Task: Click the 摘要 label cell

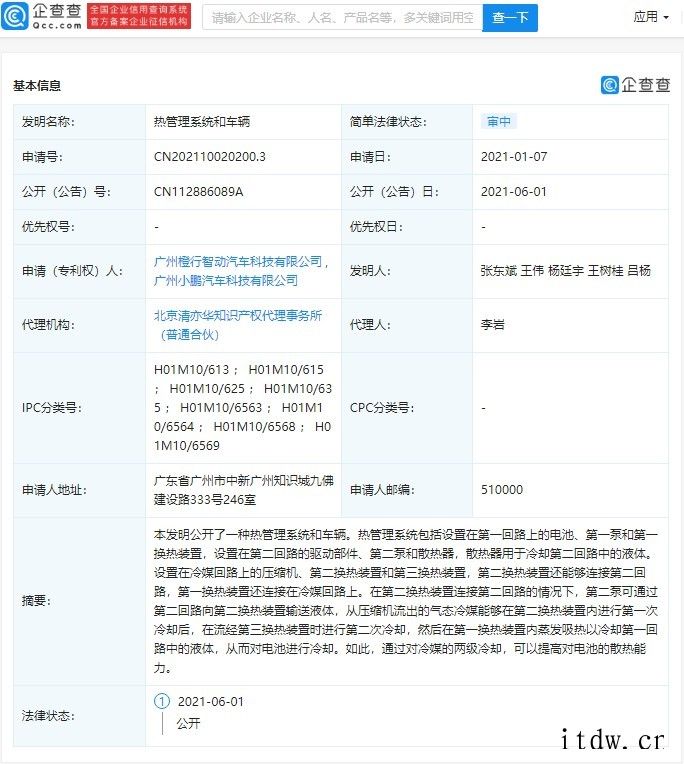Action: coord(79,601)
